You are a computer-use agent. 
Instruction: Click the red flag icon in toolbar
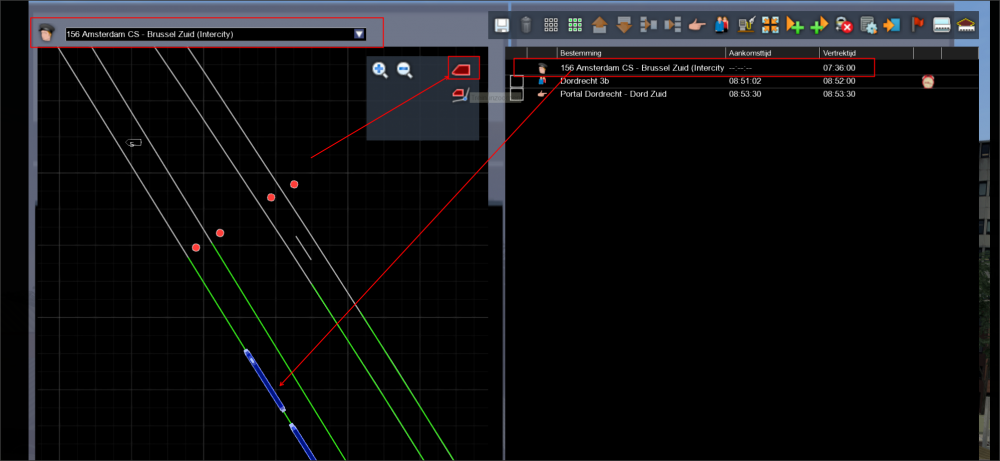coord(916,24)
